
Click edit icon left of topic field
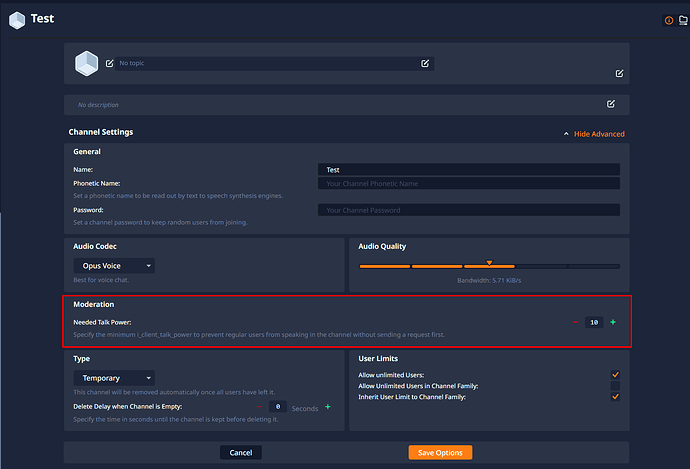(110, 63)
